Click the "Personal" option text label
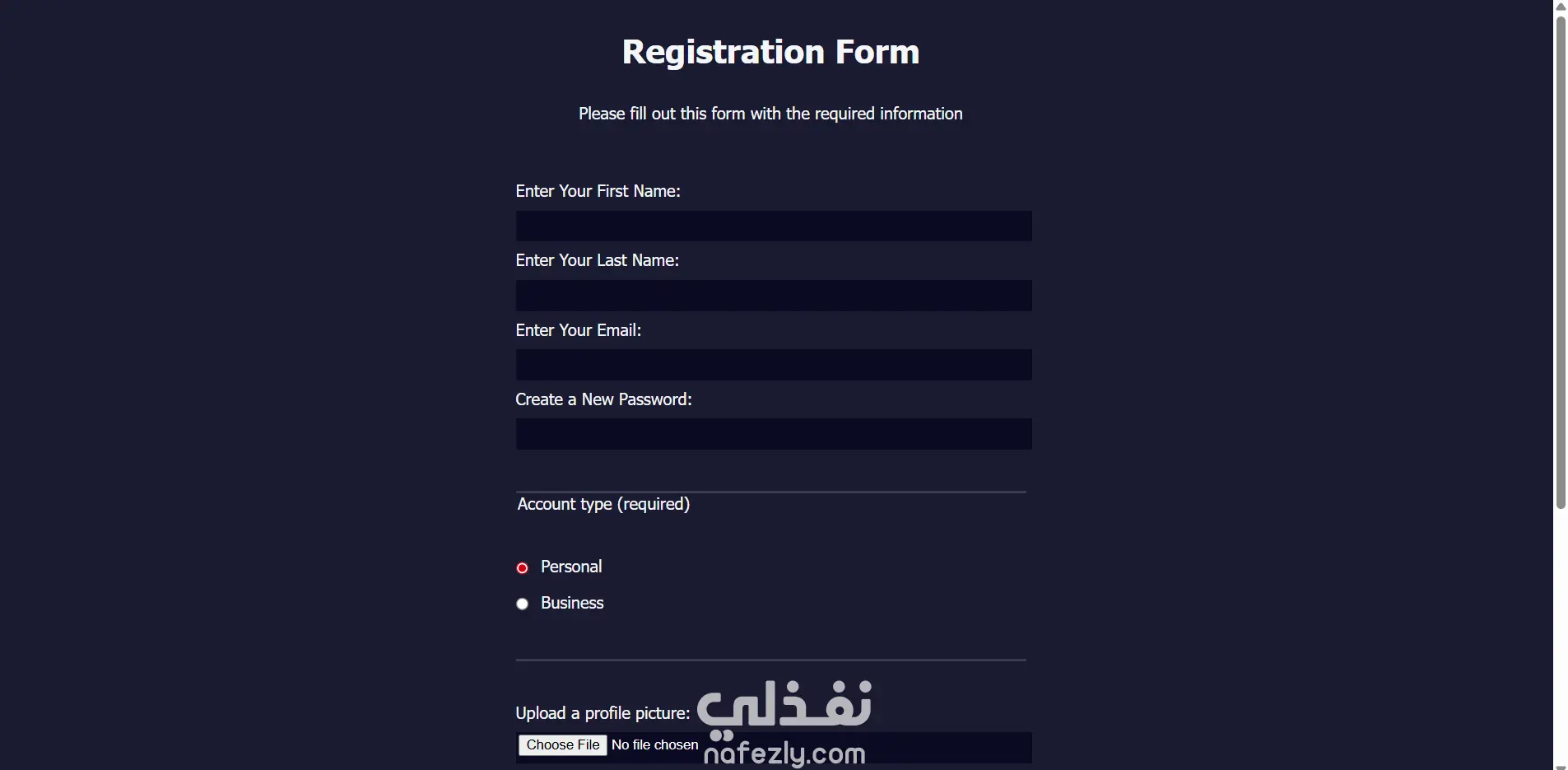 tap(571, 567)
